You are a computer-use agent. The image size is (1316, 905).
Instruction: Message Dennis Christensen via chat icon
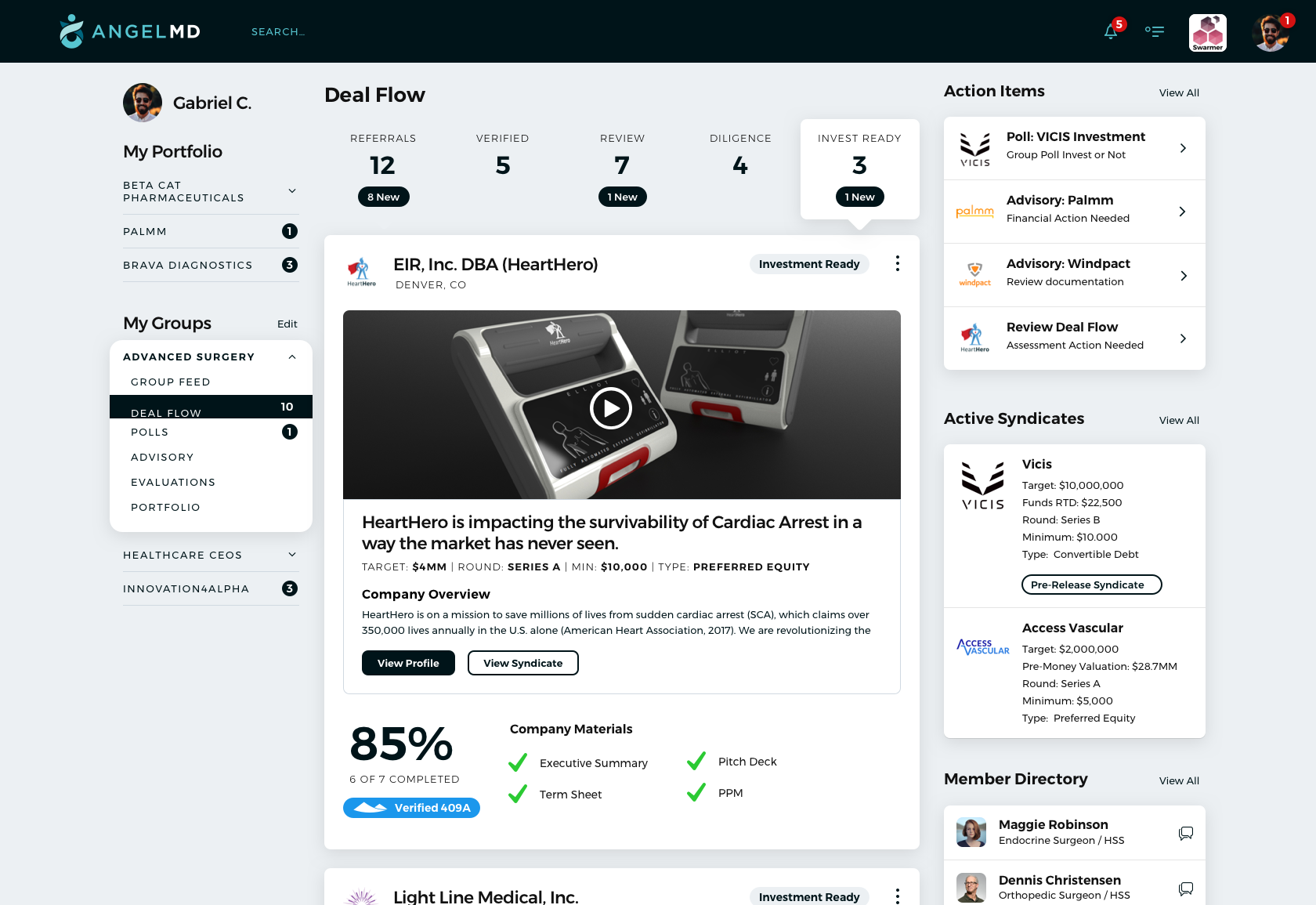coord(1186,889)
